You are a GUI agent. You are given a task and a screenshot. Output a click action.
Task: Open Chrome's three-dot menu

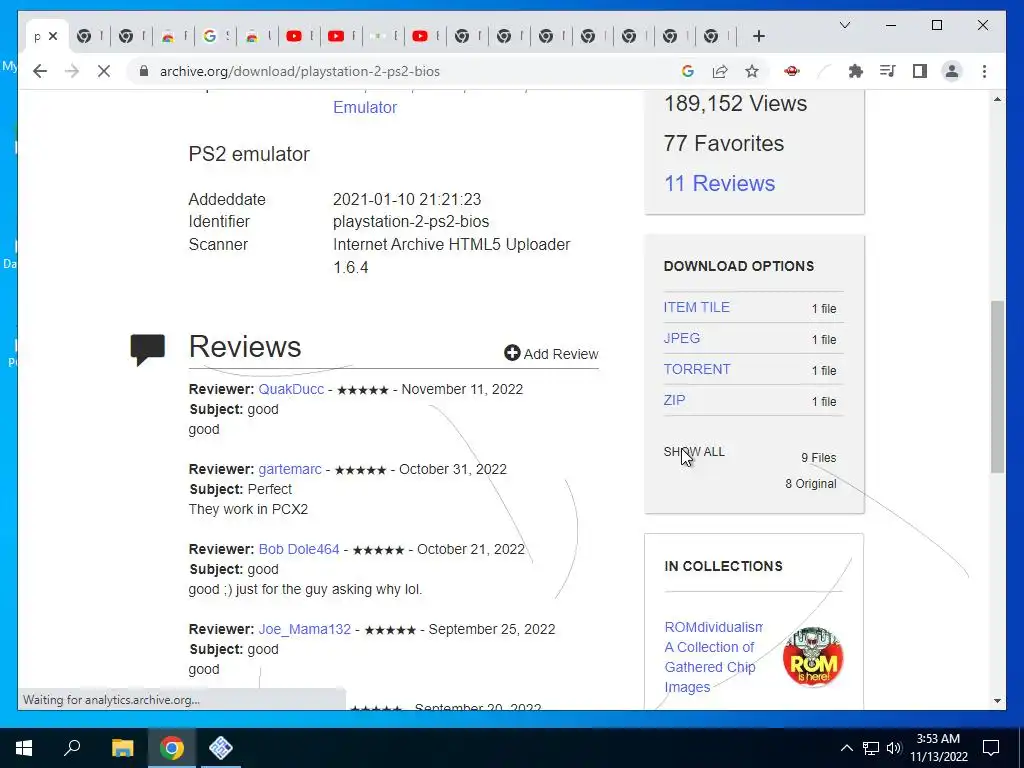984,71
